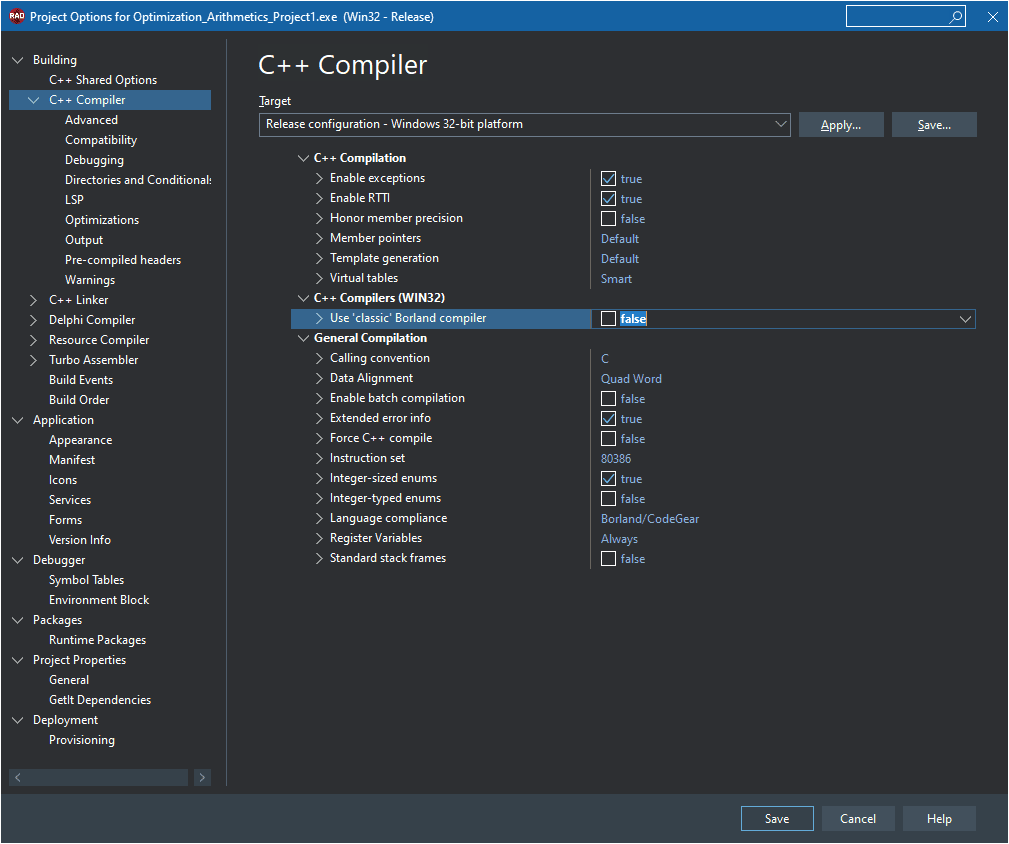Select Advanced under C++ Compiler
1009x844 pixels.
click(91, 120)
